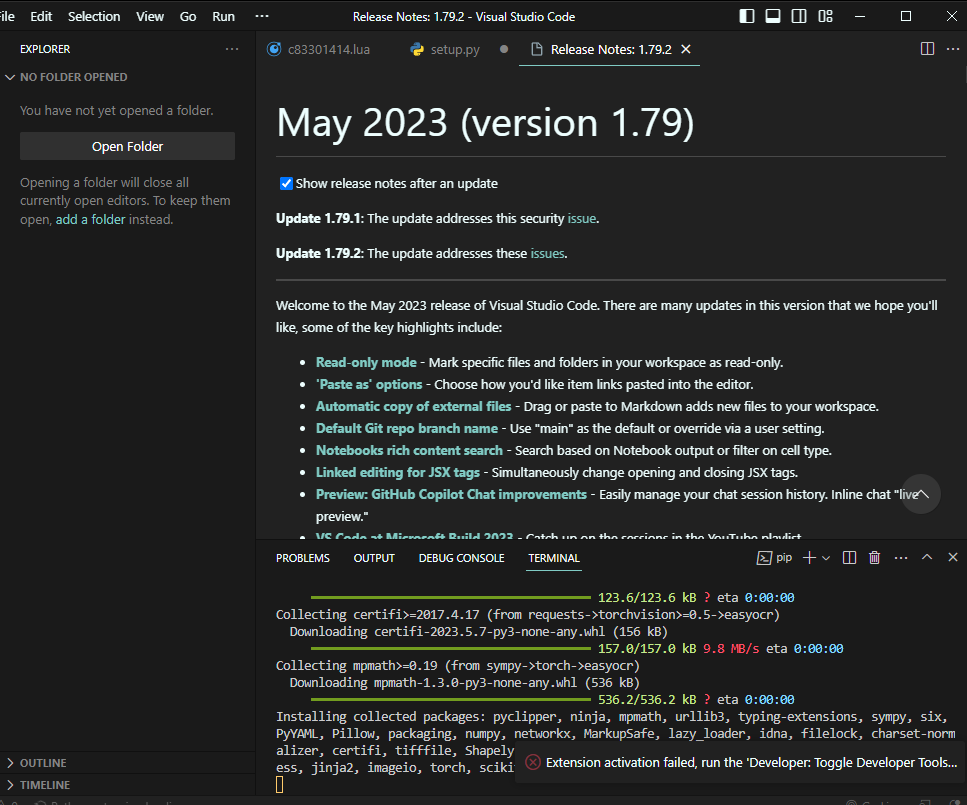
Task: Close the Release Notes tab
Action: click(685, 49)
